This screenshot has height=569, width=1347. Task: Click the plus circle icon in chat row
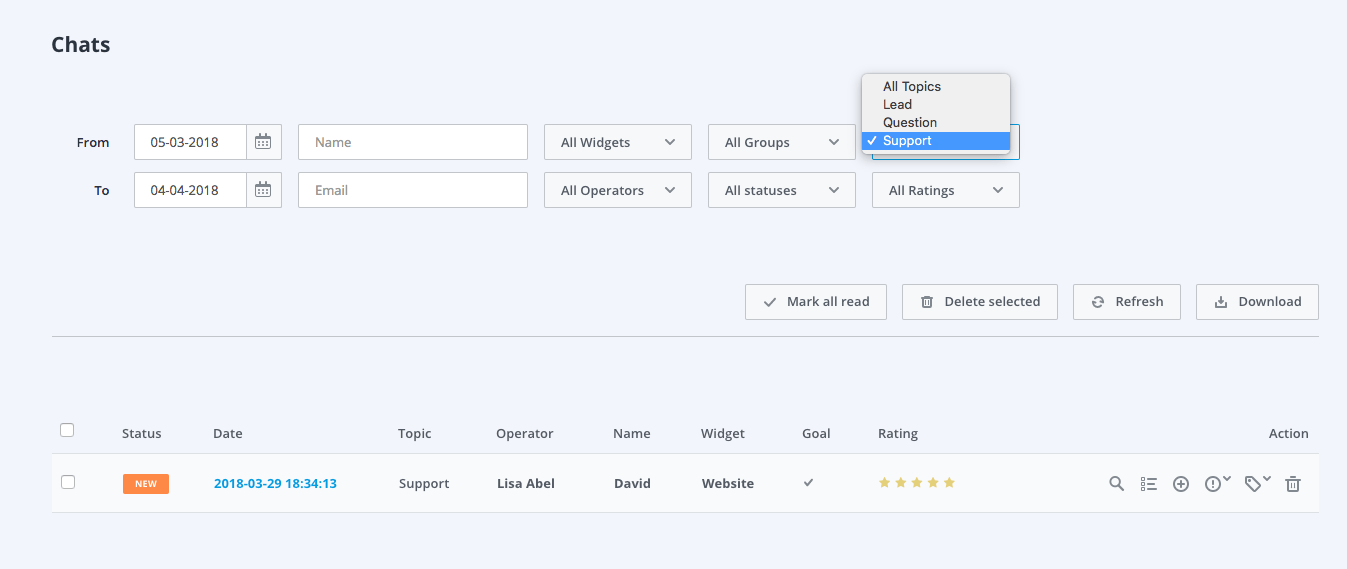[1181, 484]
